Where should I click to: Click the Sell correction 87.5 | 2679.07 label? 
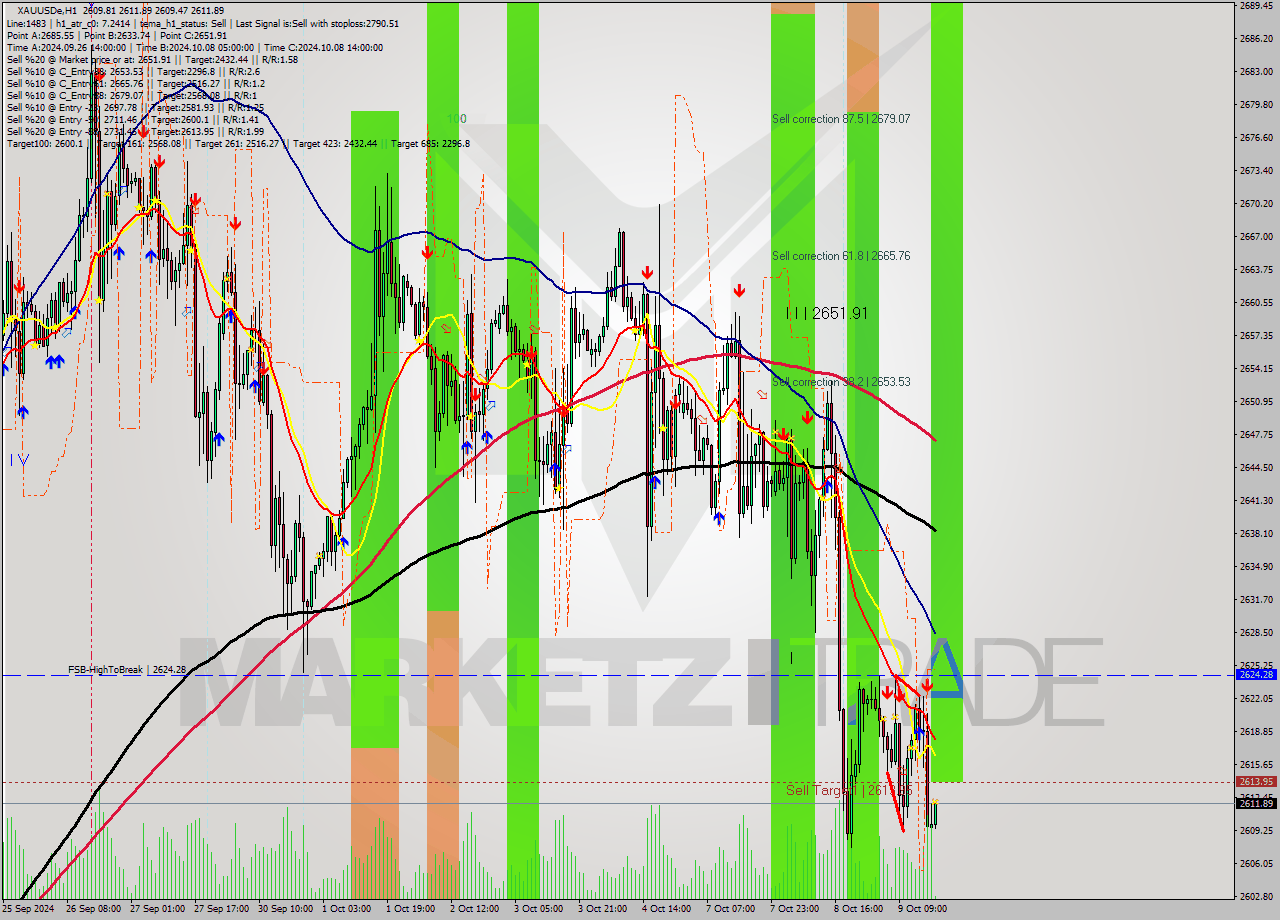coord(841,119)
